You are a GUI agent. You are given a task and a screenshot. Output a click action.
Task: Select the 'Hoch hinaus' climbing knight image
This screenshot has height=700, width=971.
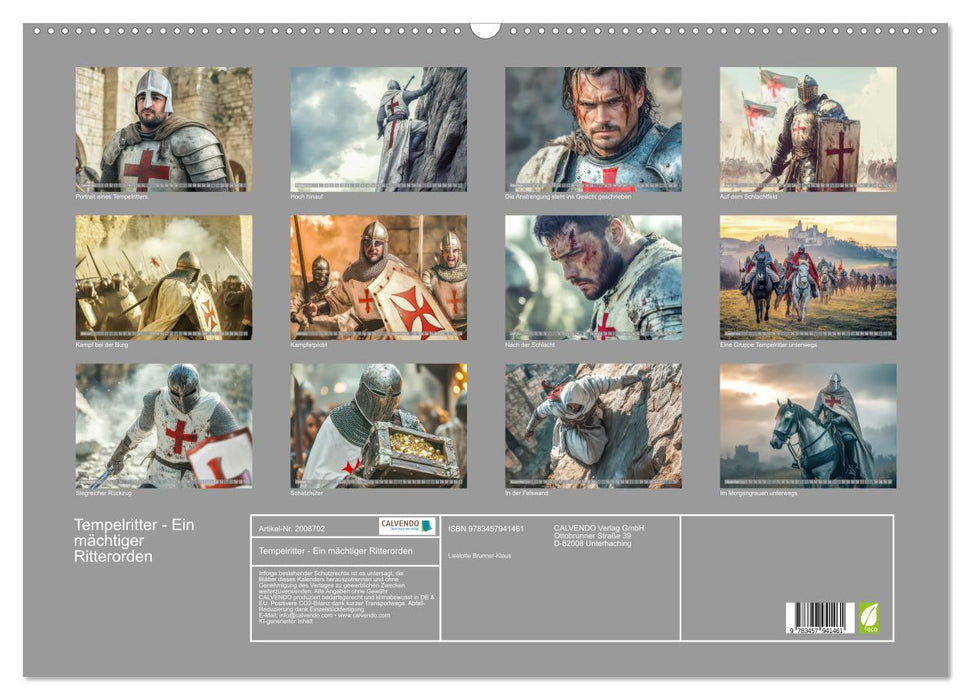pos(378,129)
